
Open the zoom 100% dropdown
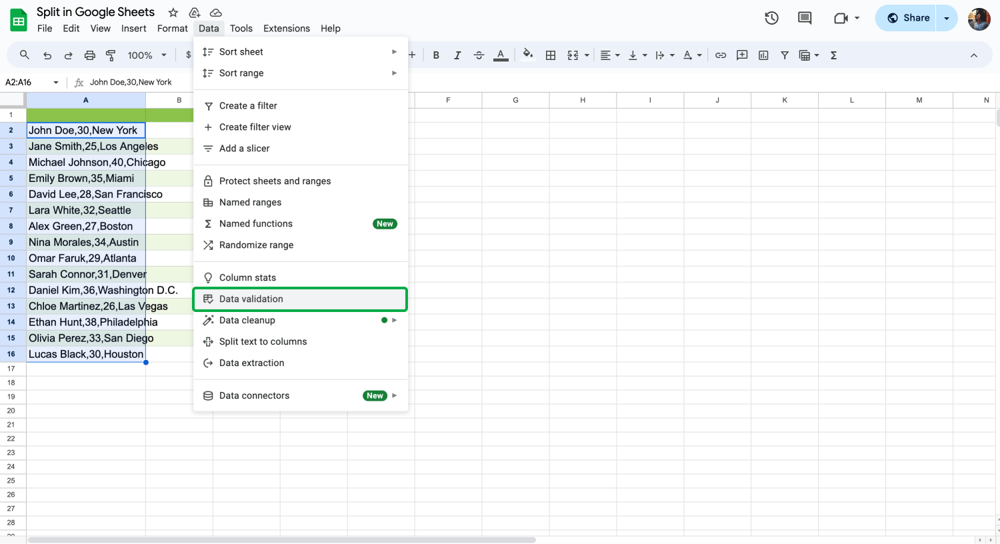147,56
